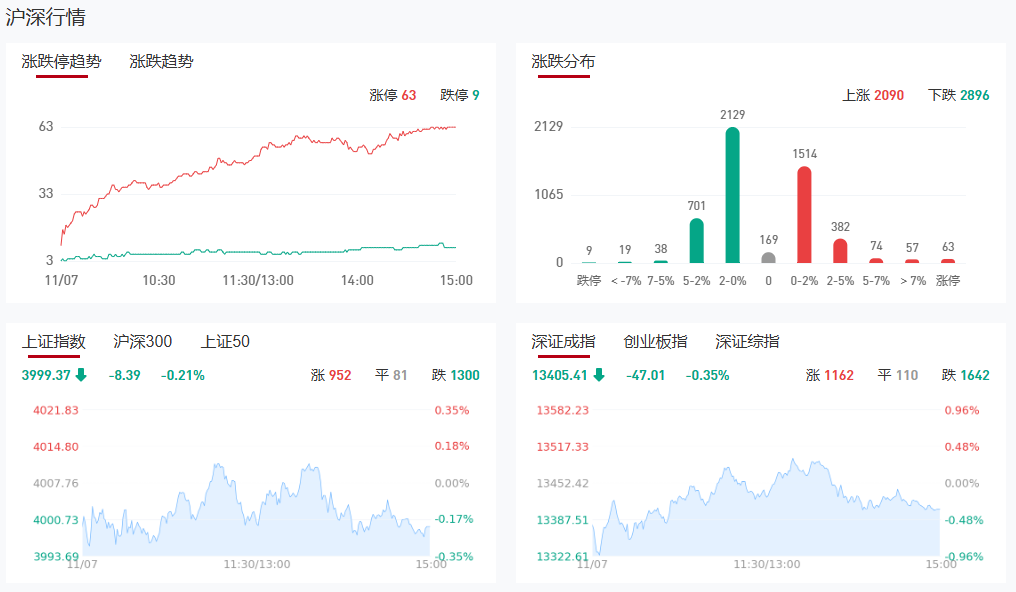1016x592 pixels.
Task: Click the 上涨 2090 summary label
Action: [x=873, y=96]
